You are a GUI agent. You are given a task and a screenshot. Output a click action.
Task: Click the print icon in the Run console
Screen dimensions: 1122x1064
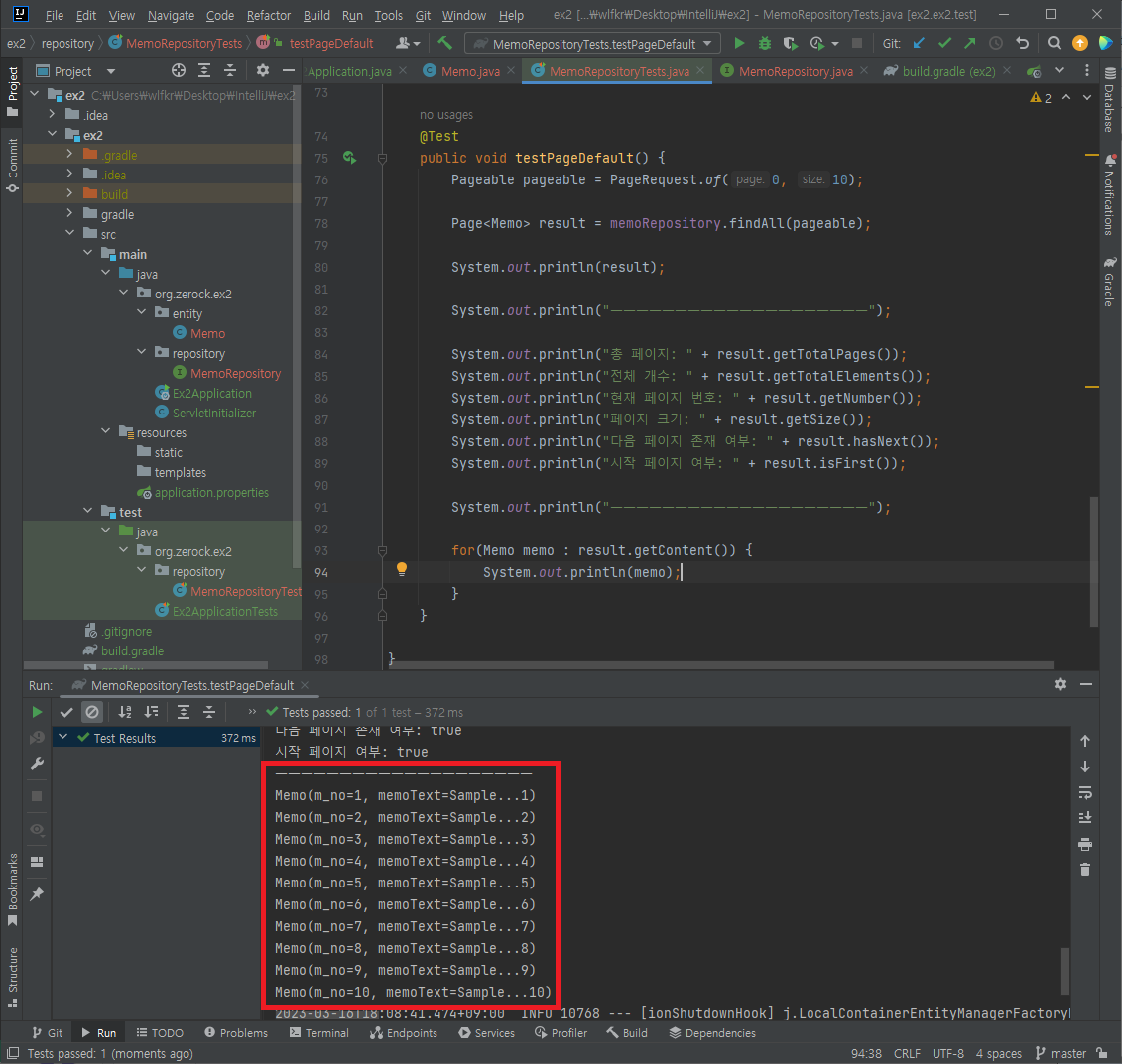point(1084,845)
